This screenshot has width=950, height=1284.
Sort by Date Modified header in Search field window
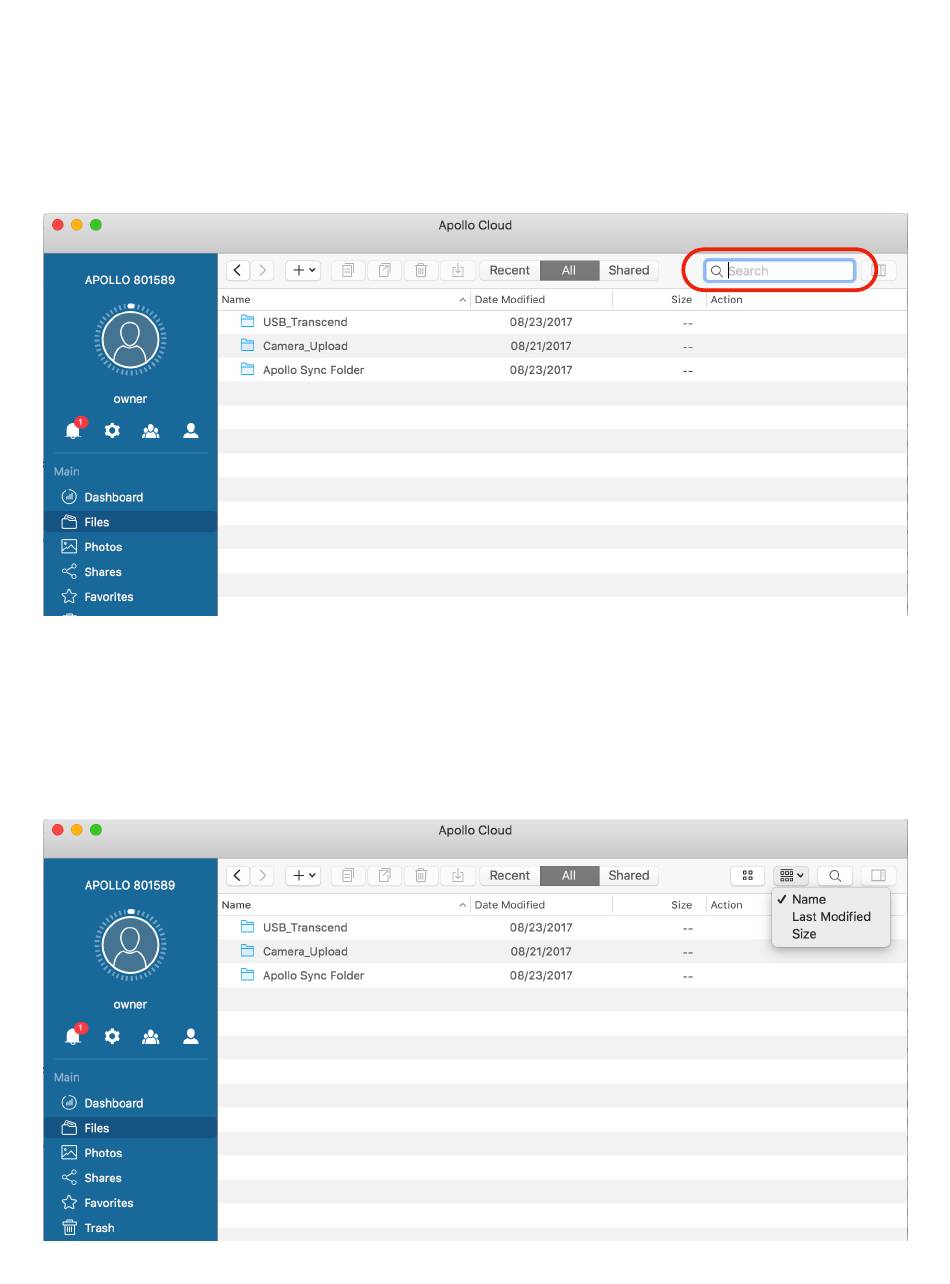(x=510, y=300)
